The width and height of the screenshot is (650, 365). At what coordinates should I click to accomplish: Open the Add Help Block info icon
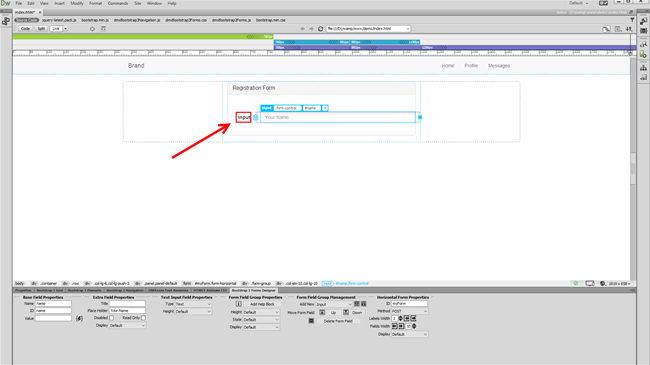click(238, 304)
